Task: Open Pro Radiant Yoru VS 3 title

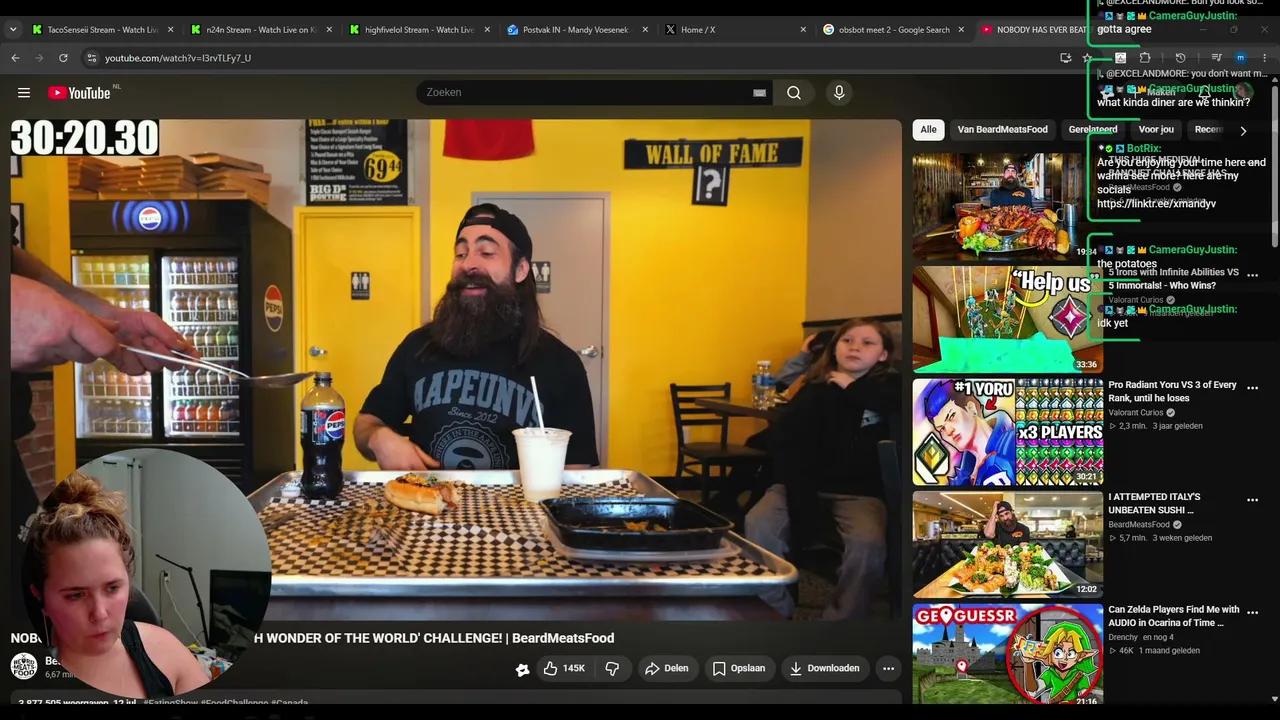Action: (x=1172, y=391)
